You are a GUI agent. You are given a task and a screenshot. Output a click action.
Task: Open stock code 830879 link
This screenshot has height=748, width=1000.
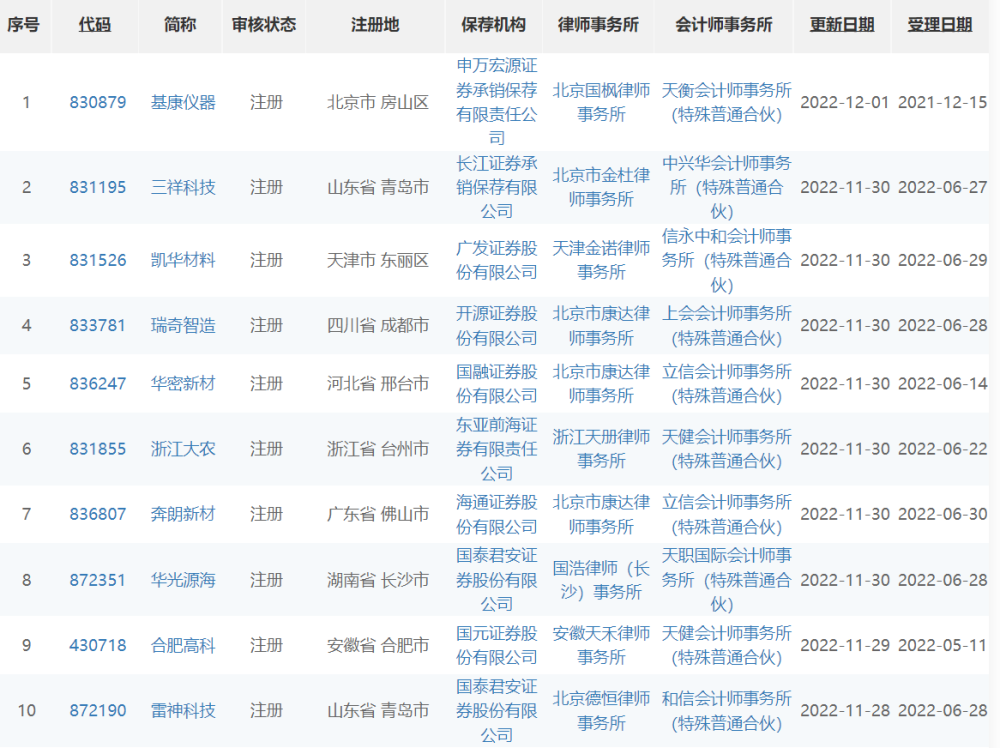tap(98, 102)
